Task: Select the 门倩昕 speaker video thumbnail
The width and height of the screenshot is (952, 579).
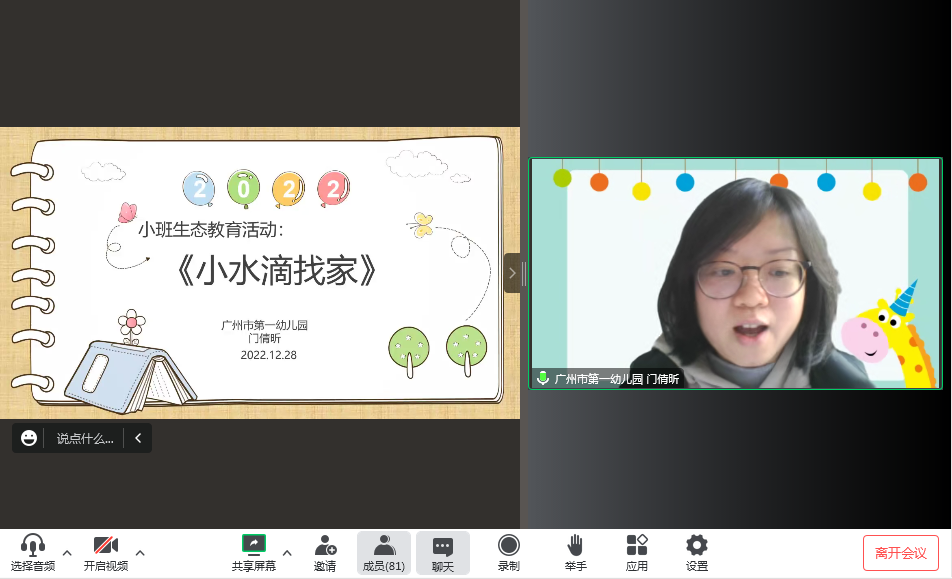Action: (x=735, y=273)
